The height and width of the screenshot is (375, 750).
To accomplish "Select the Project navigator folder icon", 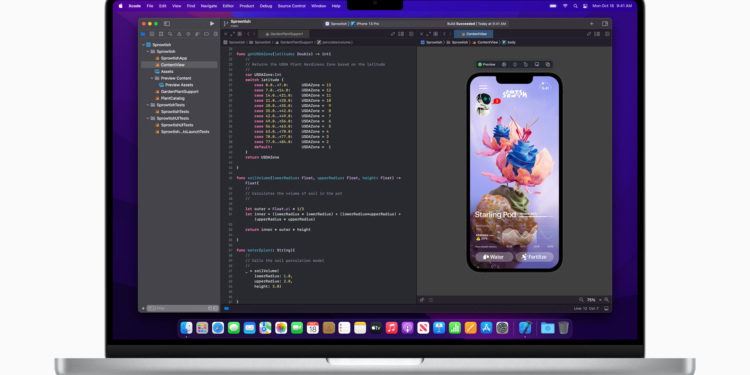I will coord(143,34).
